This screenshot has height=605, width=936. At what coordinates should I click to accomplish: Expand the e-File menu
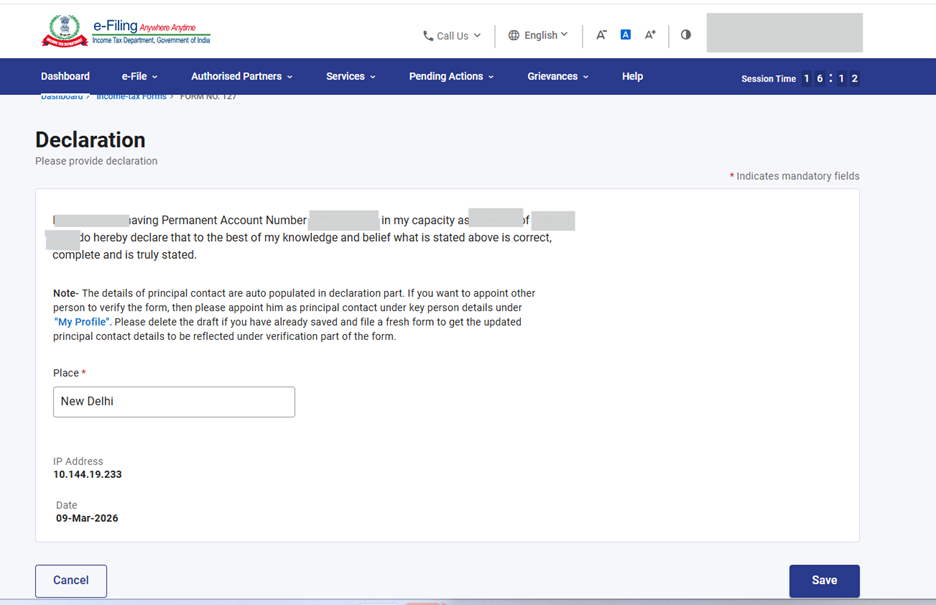(x=139, y=76)
